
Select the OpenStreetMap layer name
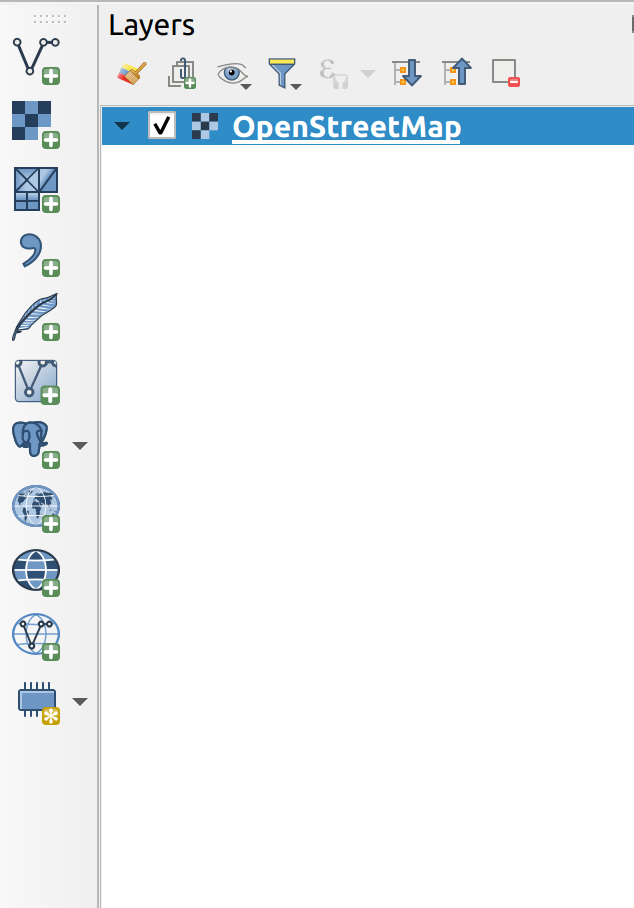pos(346,127)
